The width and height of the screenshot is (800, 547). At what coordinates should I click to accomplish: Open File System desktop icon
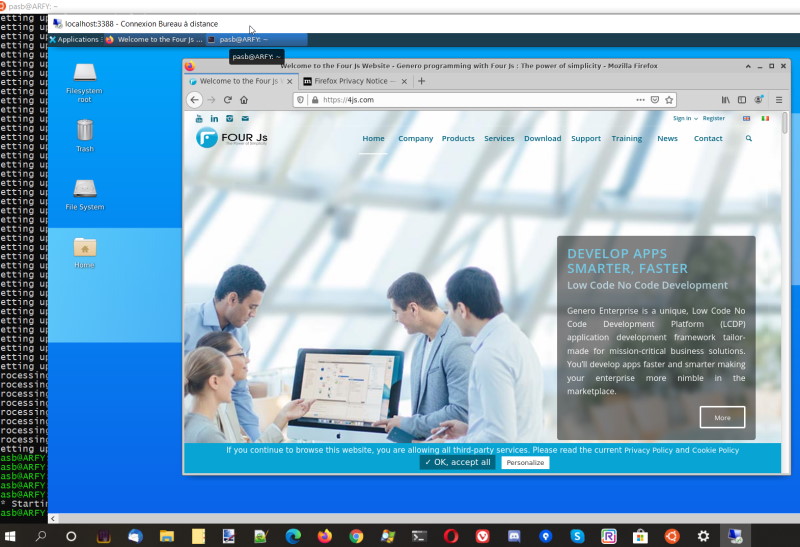click(x=85, y=194)
